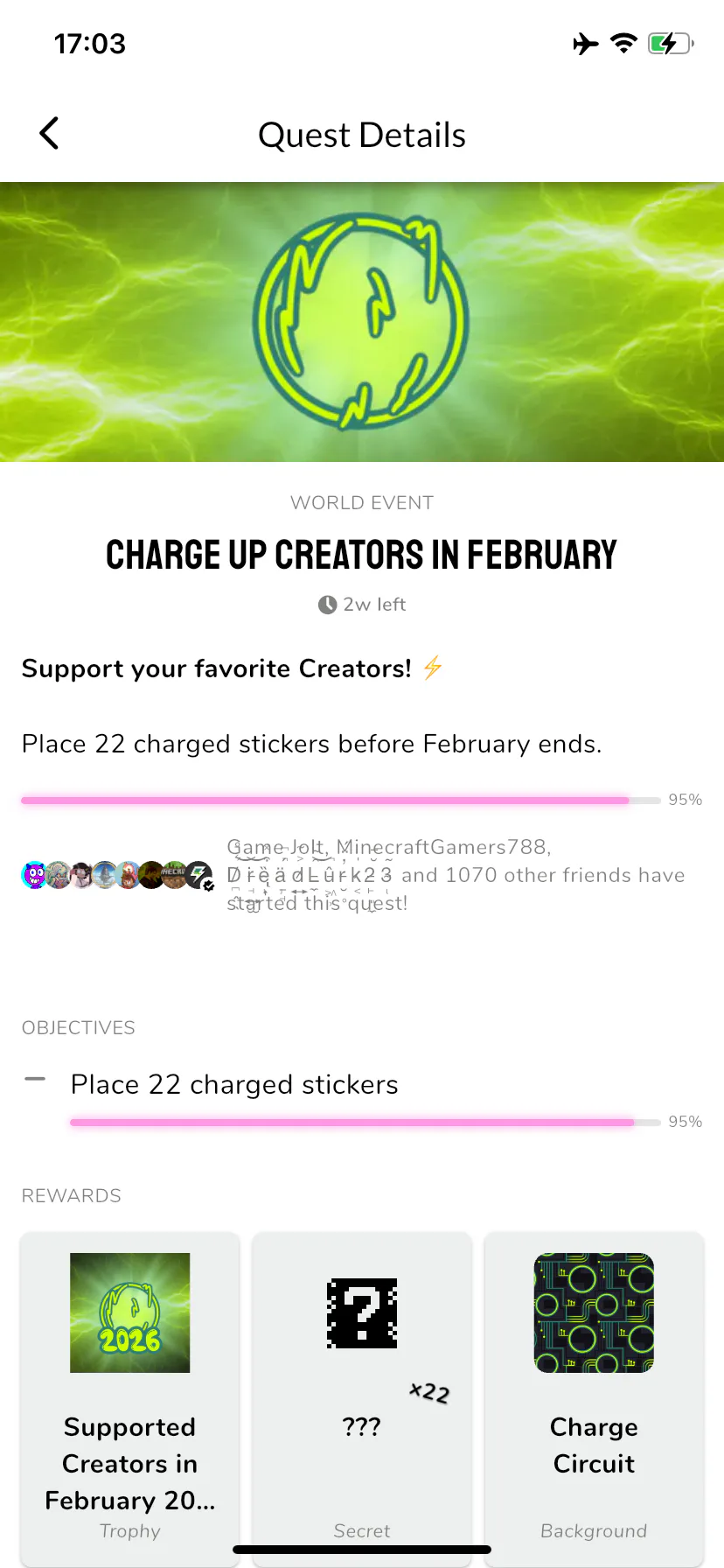Tap the airplane mode status icon
The image size is (724, 1568).
coord(586,43)
